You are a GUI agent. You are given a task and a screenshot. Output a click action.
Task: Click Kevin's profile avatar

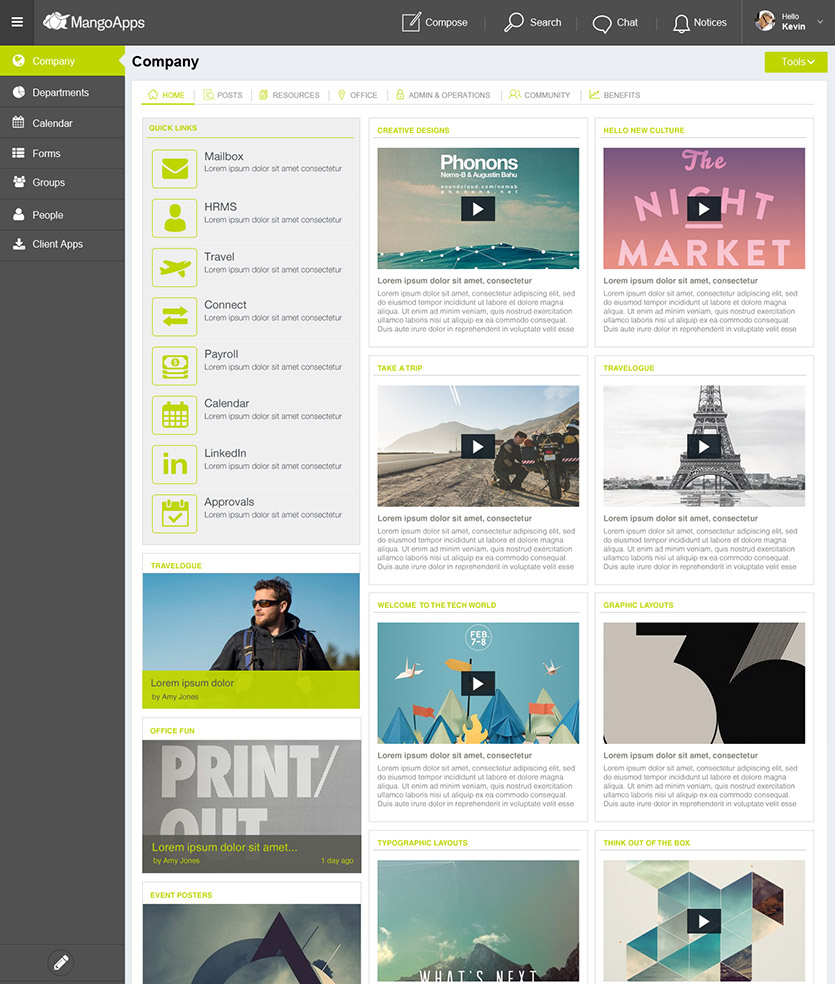click(765, 21)
